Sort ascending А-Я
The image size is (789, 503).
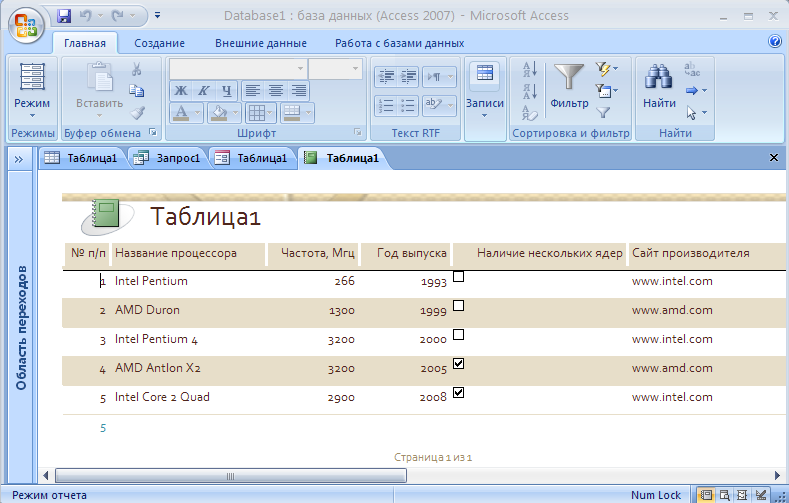[x=529, y=69]
